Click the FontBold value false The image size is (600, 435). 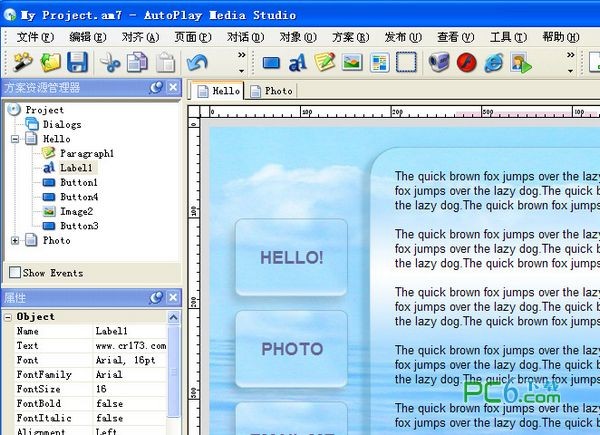[130, 404]
